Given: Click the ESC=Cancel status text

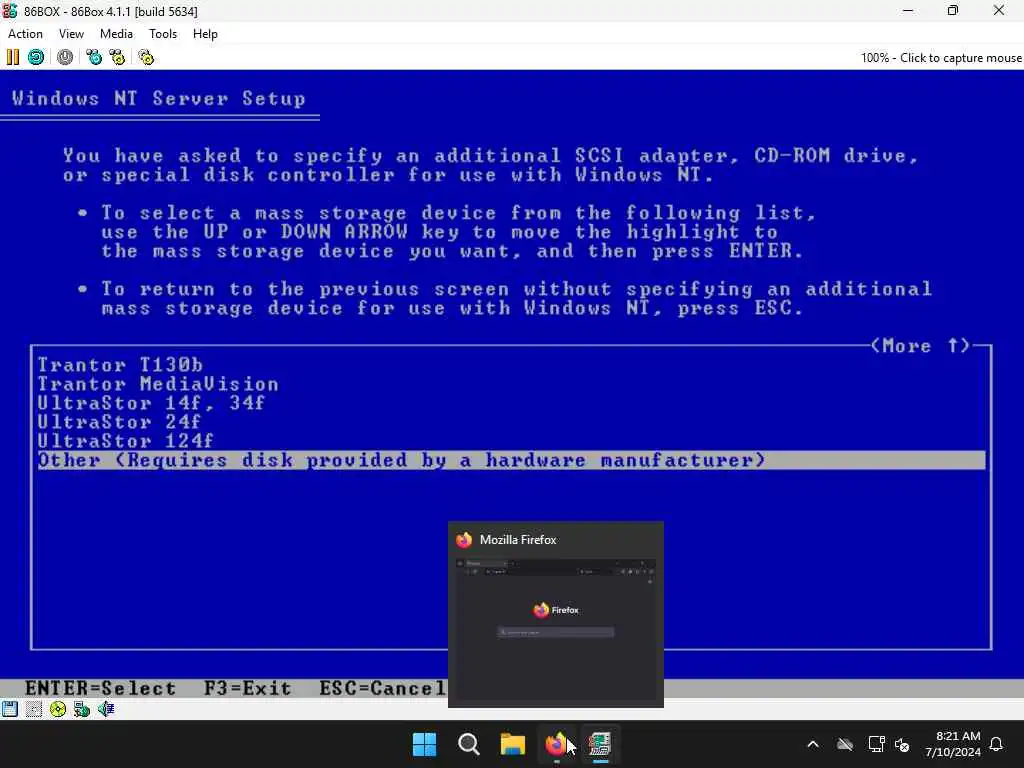Looking at the screenshot, I should [383, 688].
